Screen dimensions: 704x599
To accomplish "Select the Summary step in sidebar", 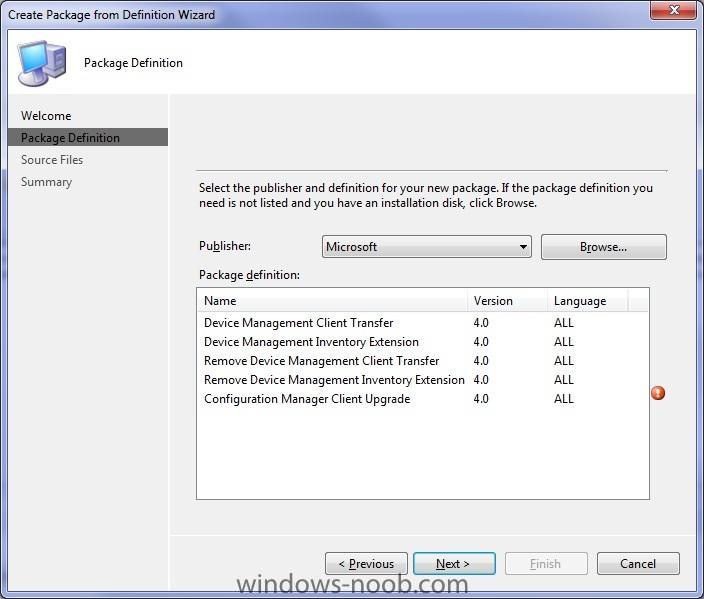I will tap(46, 182).
